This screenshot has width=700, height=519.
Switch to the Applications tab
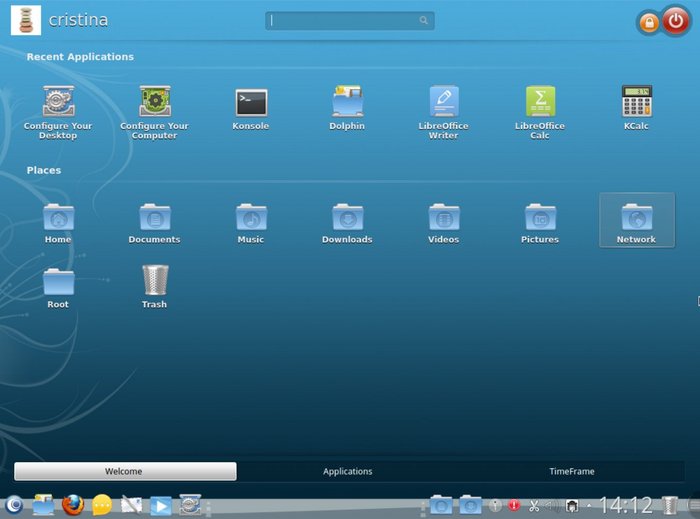[x=348, y=471]
